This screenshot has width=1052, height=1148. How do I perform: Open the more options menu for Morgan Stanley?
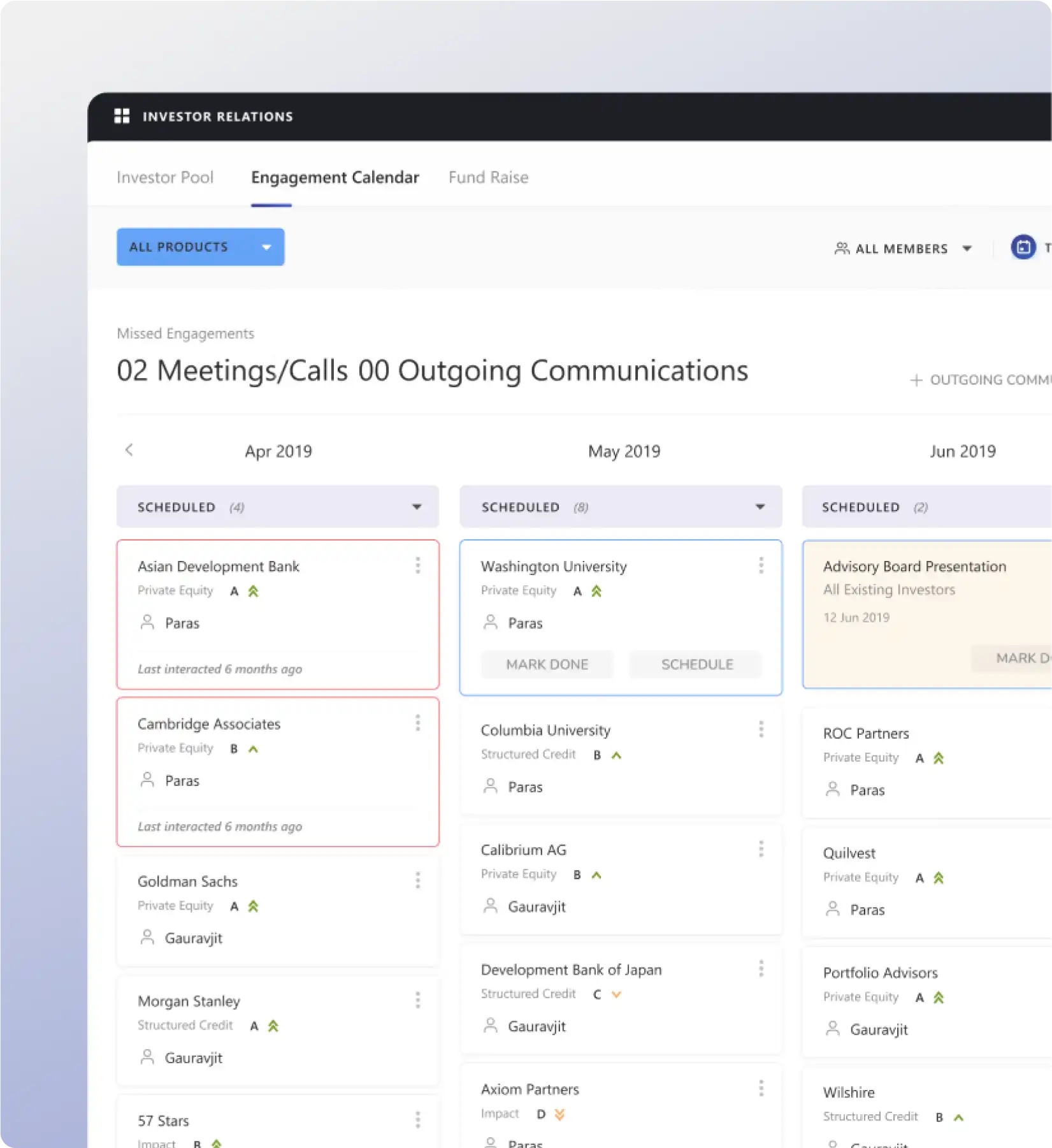coord(418,1000)
